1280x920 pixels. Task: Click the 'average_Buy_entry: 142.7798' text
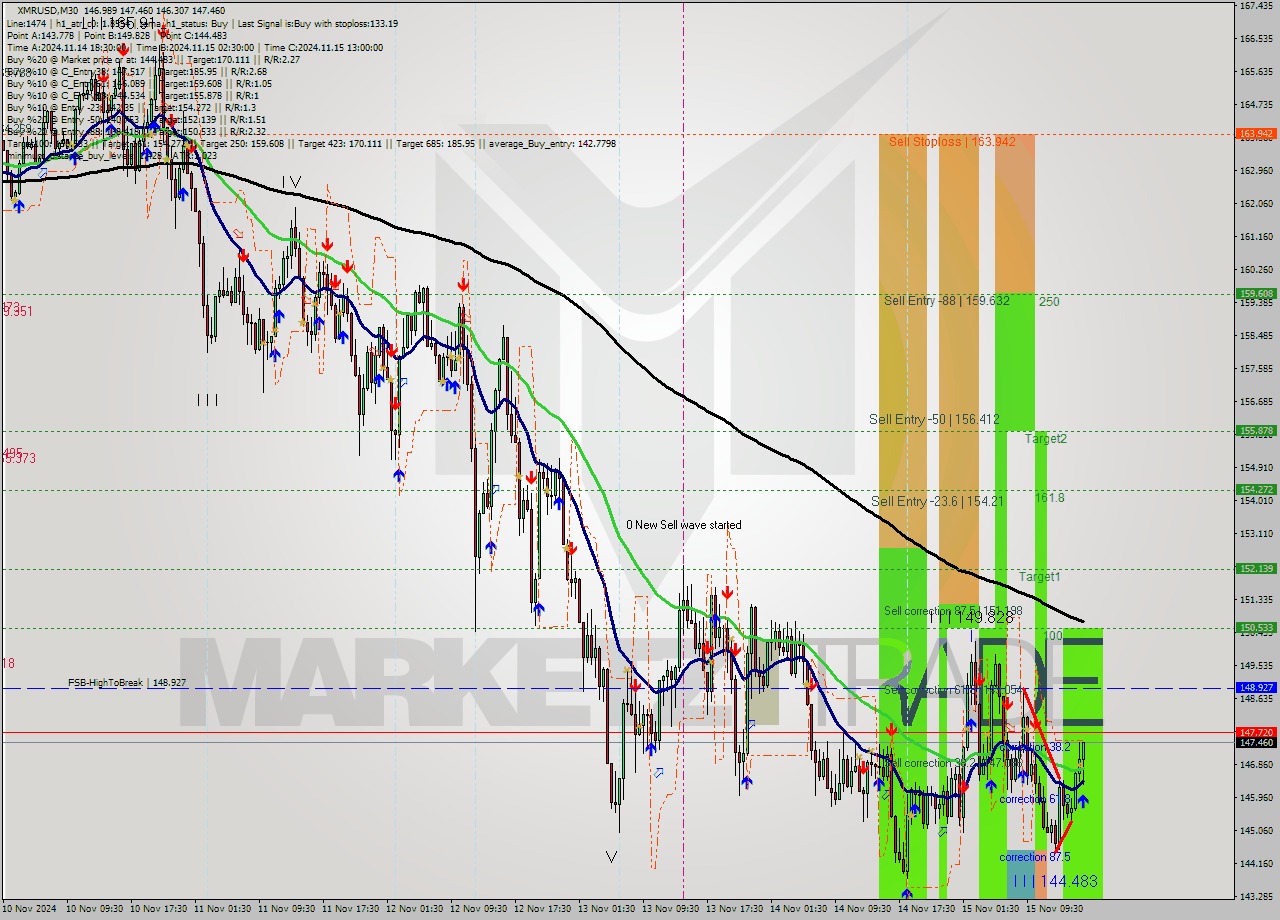[x=552, y=144]
